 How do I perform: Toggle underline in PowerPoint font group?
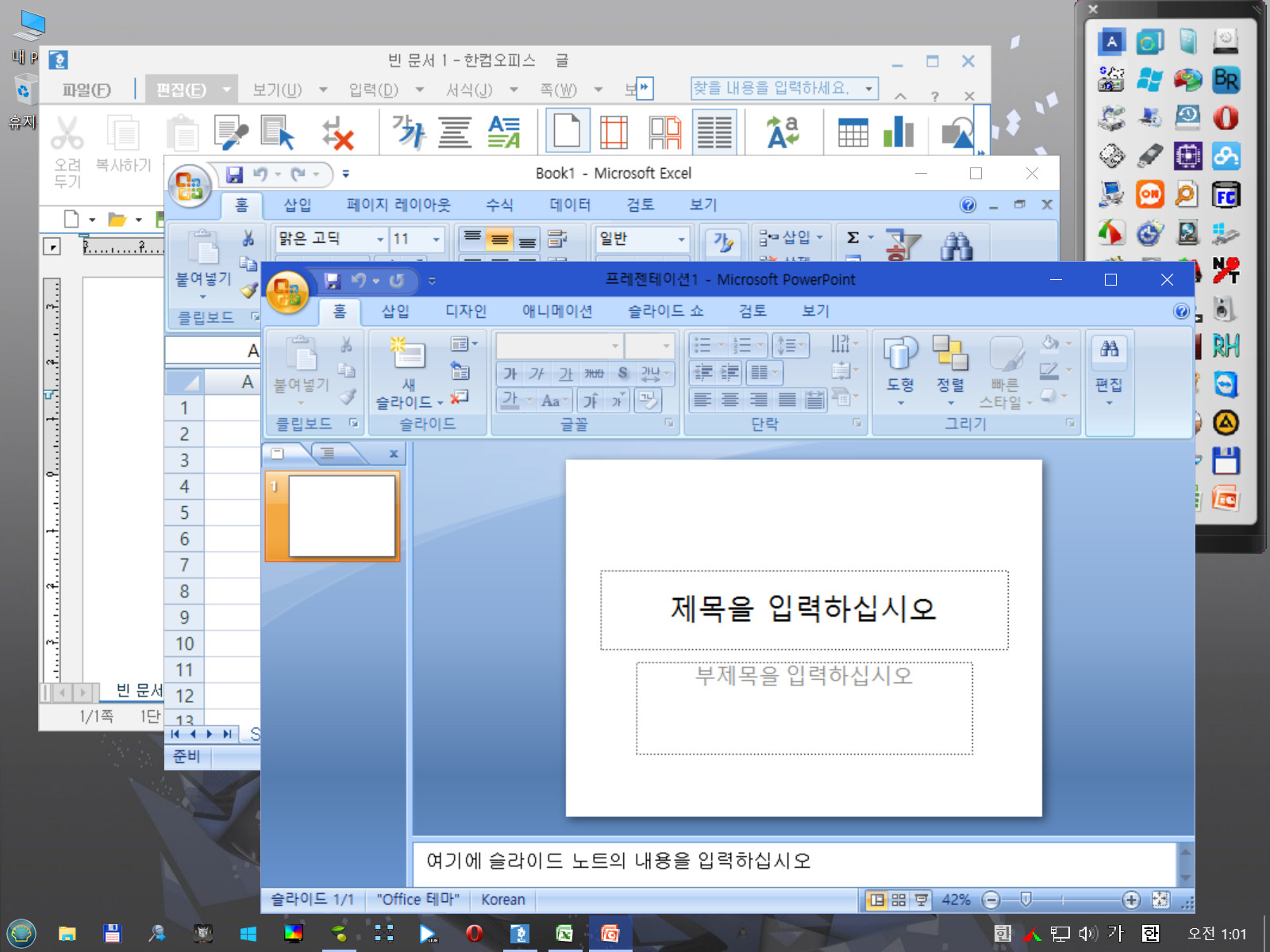point(565,373)
